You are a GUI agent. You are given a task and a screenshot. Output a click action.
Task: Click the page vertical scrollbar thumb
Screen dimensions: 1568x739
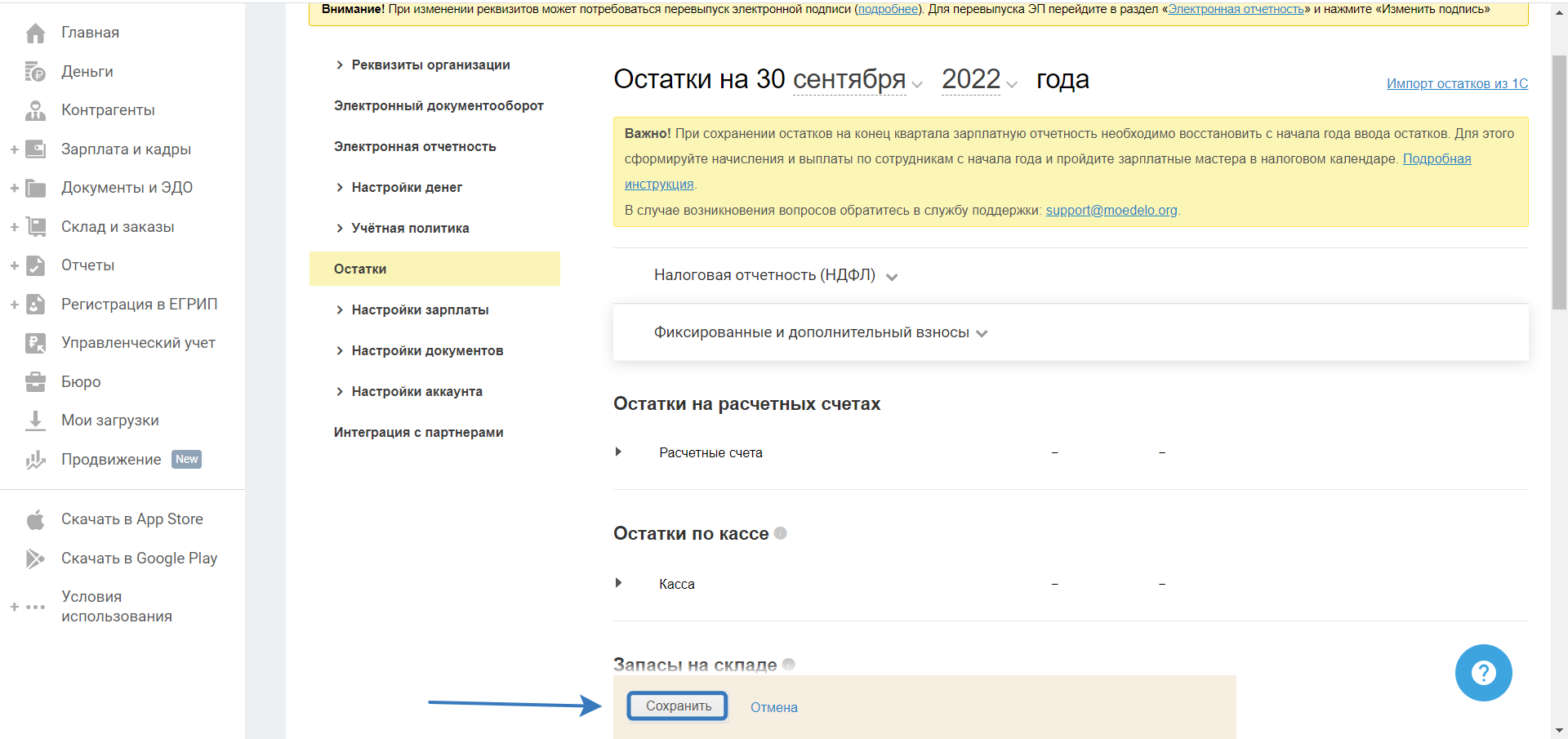[x=1559, y=180]
